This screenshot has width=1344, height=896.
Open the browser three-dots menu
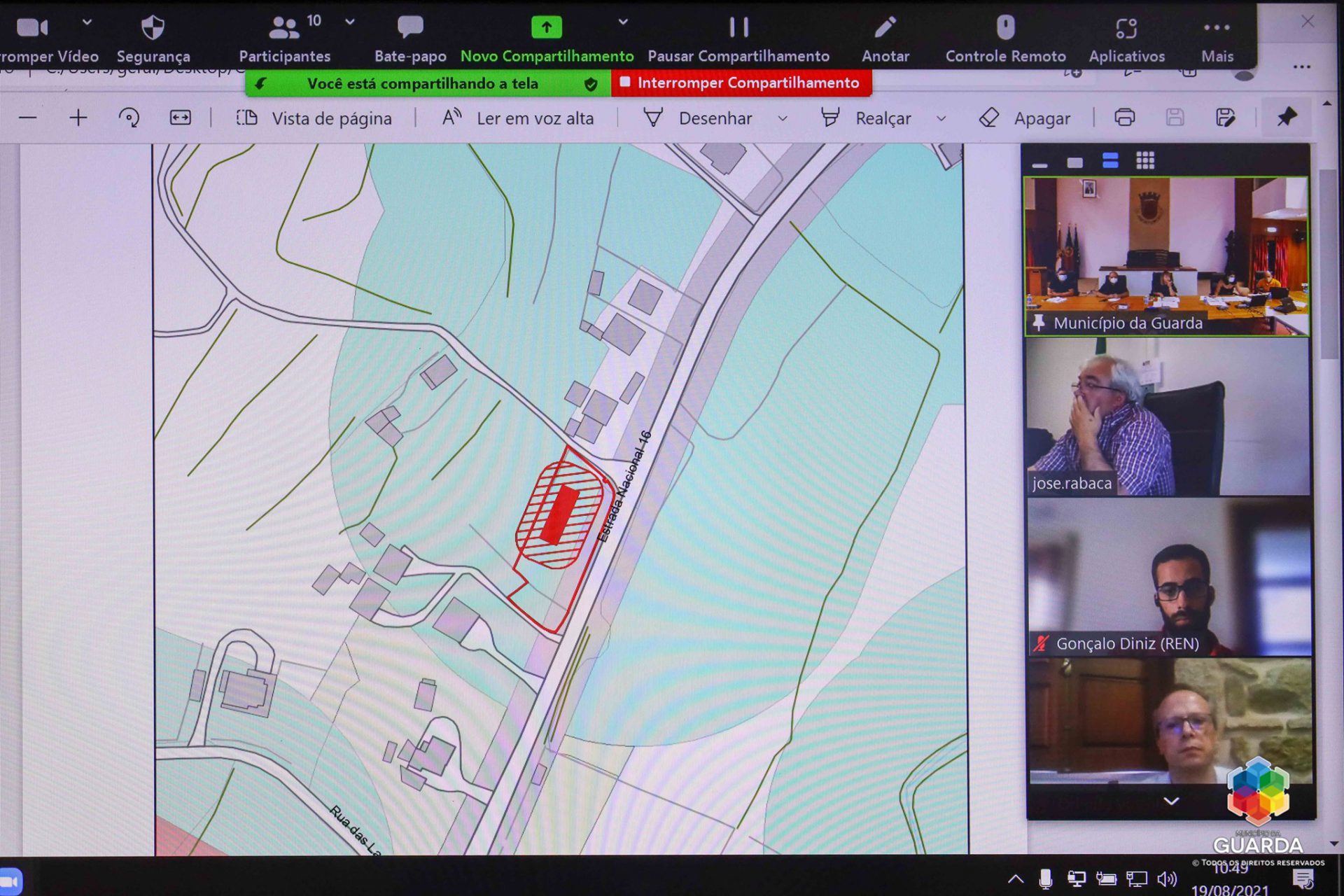(1302, 67)
